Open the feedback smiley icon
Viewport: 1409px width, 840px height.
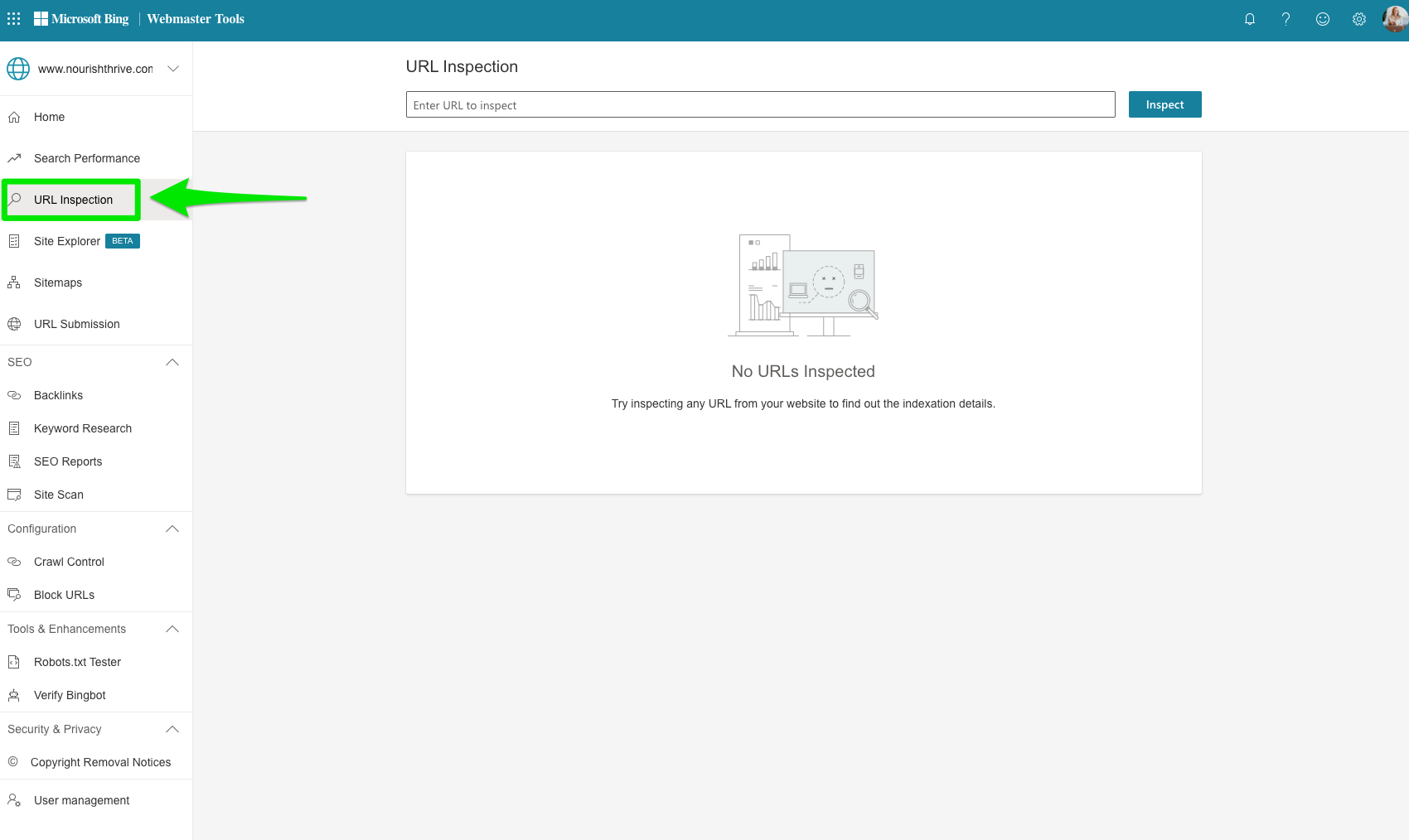click(1322, 18)
